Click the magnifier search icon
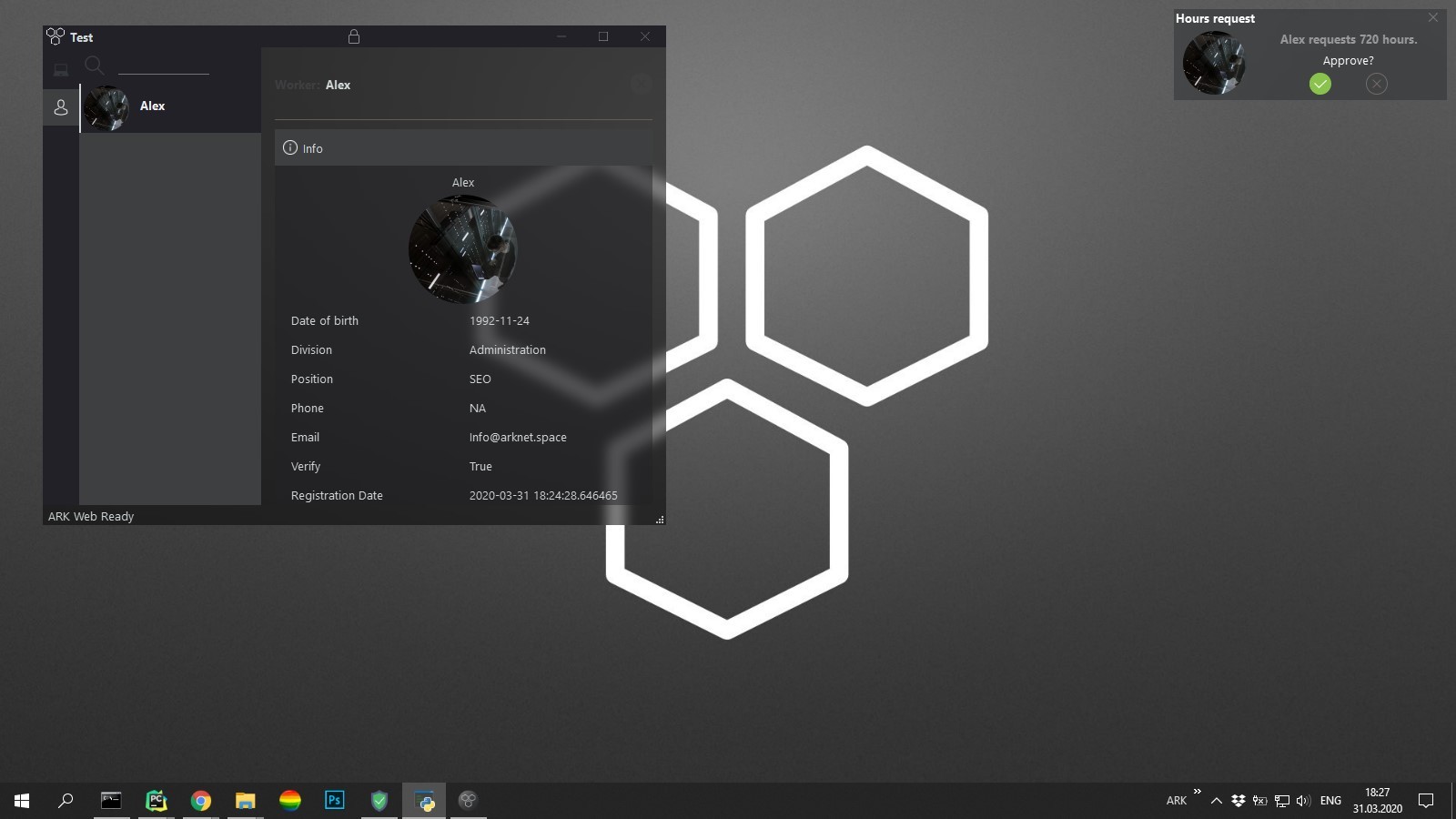Image resolution: width=1456 pixels, height=819 pixels. coord(94,66)
